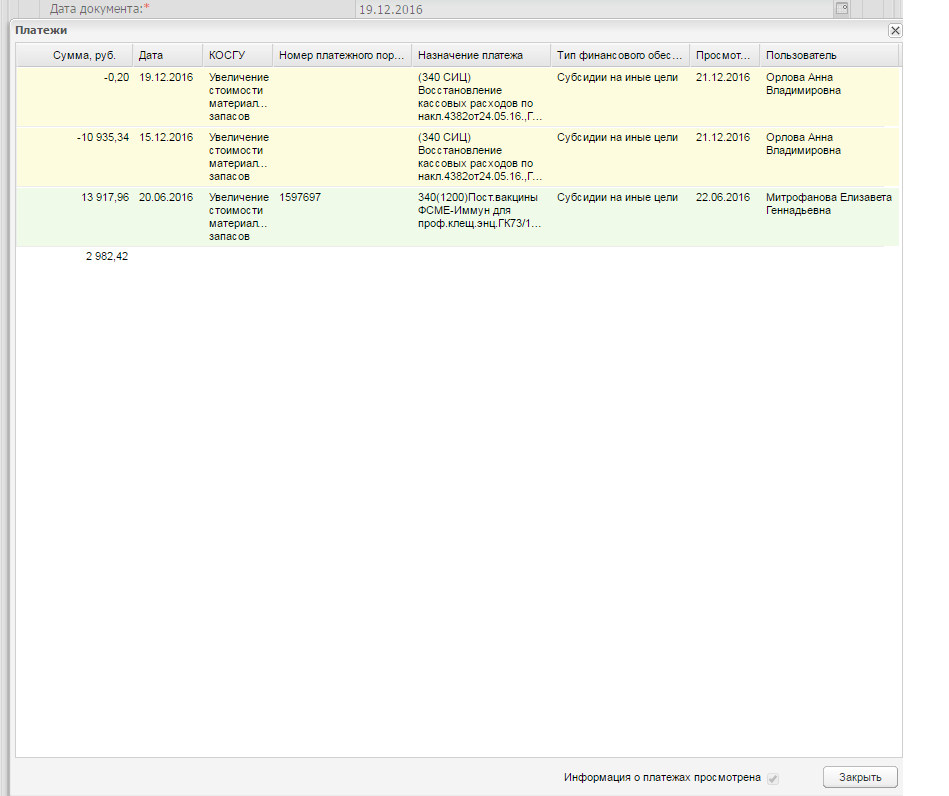Click the total sum 2 982,42
The width and height of the screenshot is (949, 796).
click(107, 257)
